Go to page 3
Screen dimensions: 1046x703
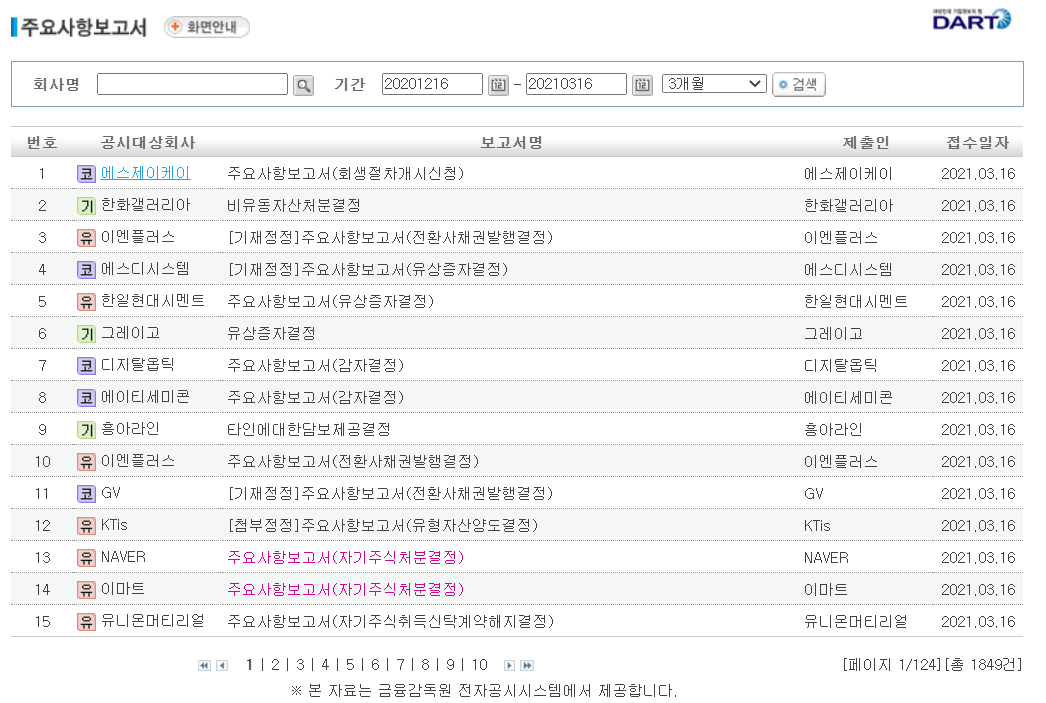point(300,665)
